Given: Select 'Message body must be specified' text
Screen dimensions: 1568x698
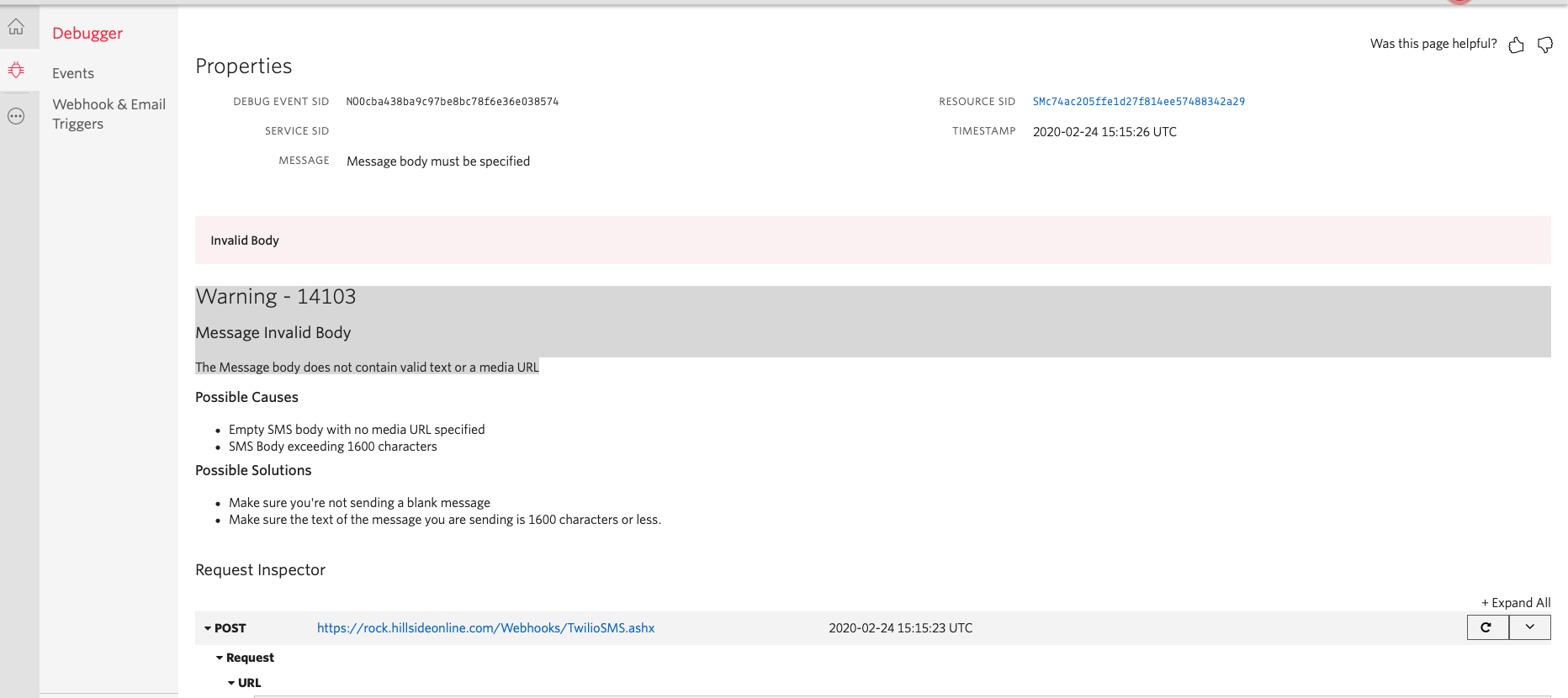Looking at the screenshot, I should point(438,161).
